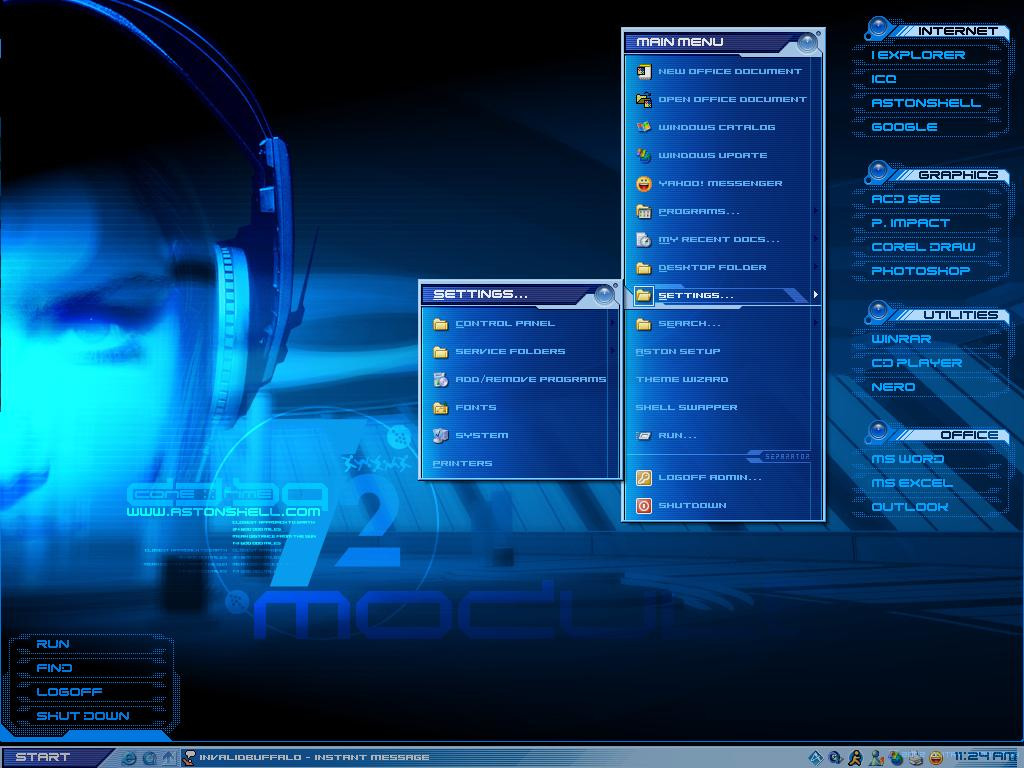Open WinRAR from the Utilities panel

pos(901,340)
